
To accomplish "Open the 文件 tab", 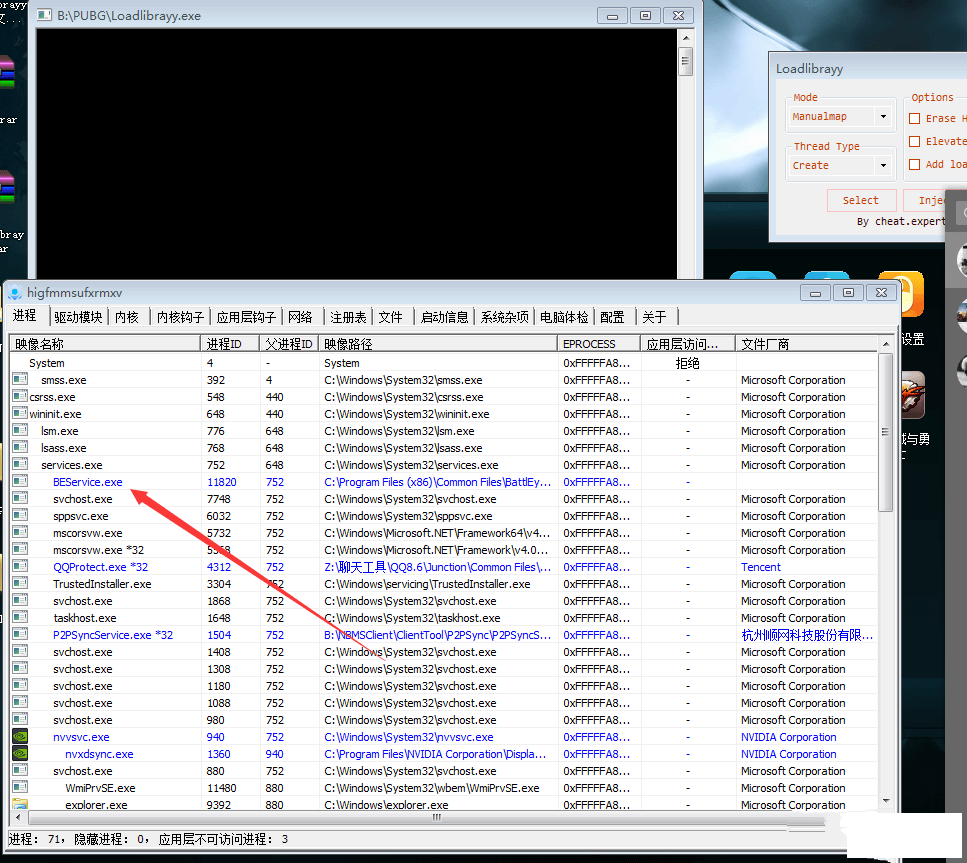I will pyautogui.click(x=391, y=317).
